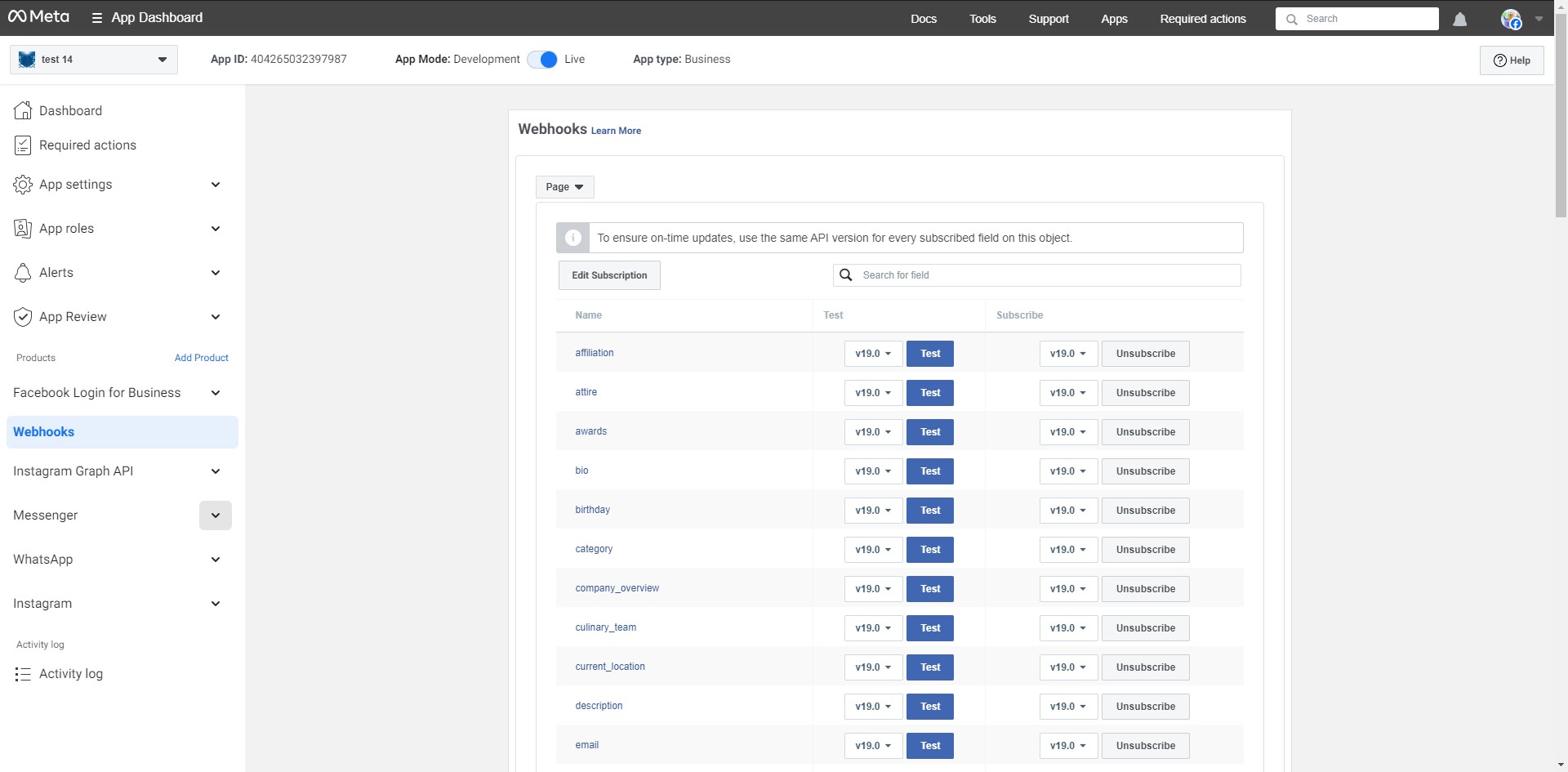Click Test button for birthday field
The height and width of the screenshot is (772, 1568).
pyautogui.click(x=930, y=511)
